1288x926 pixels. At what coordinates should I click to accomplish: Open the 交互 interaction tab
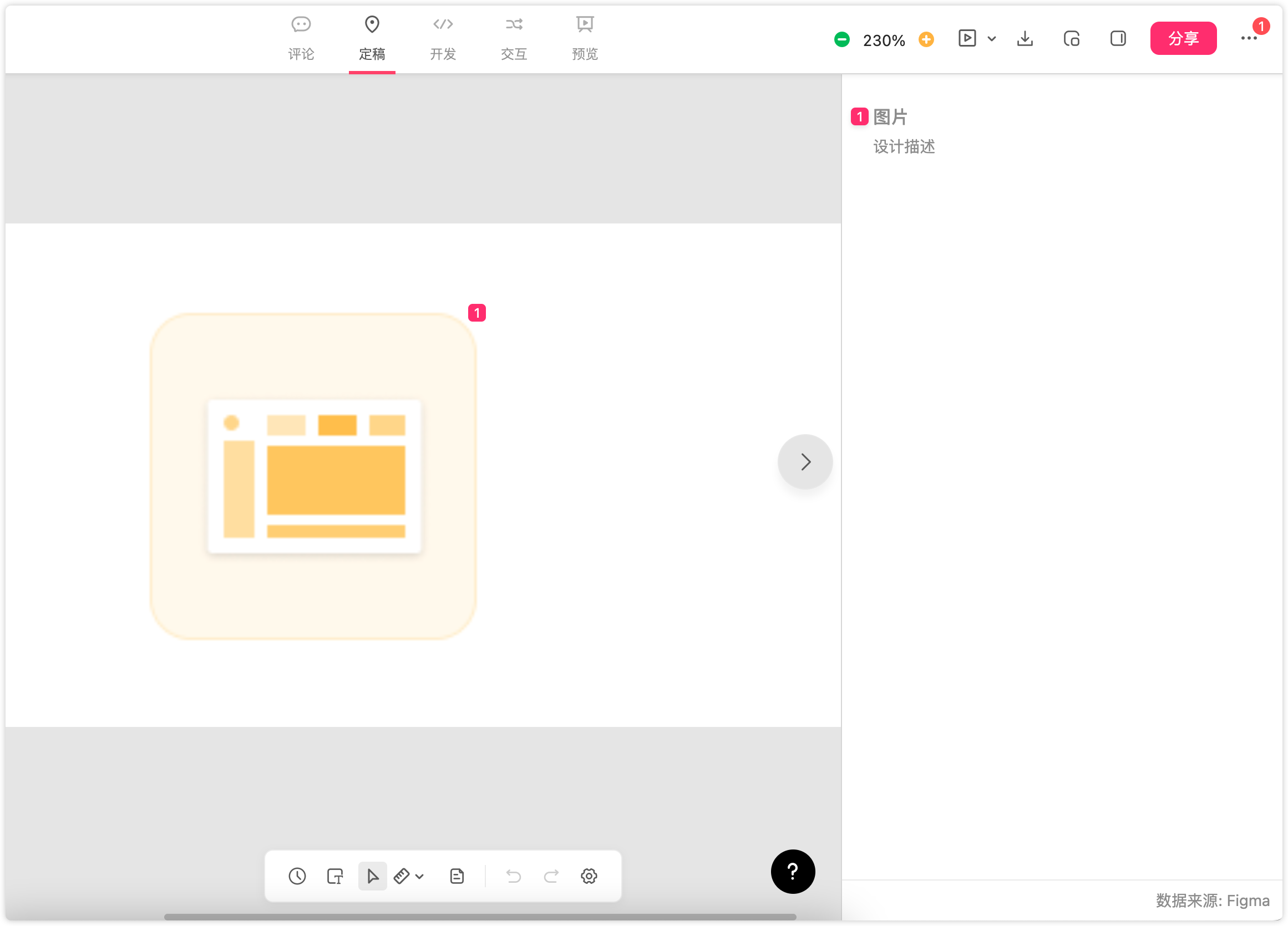click(x=514, y=38)
